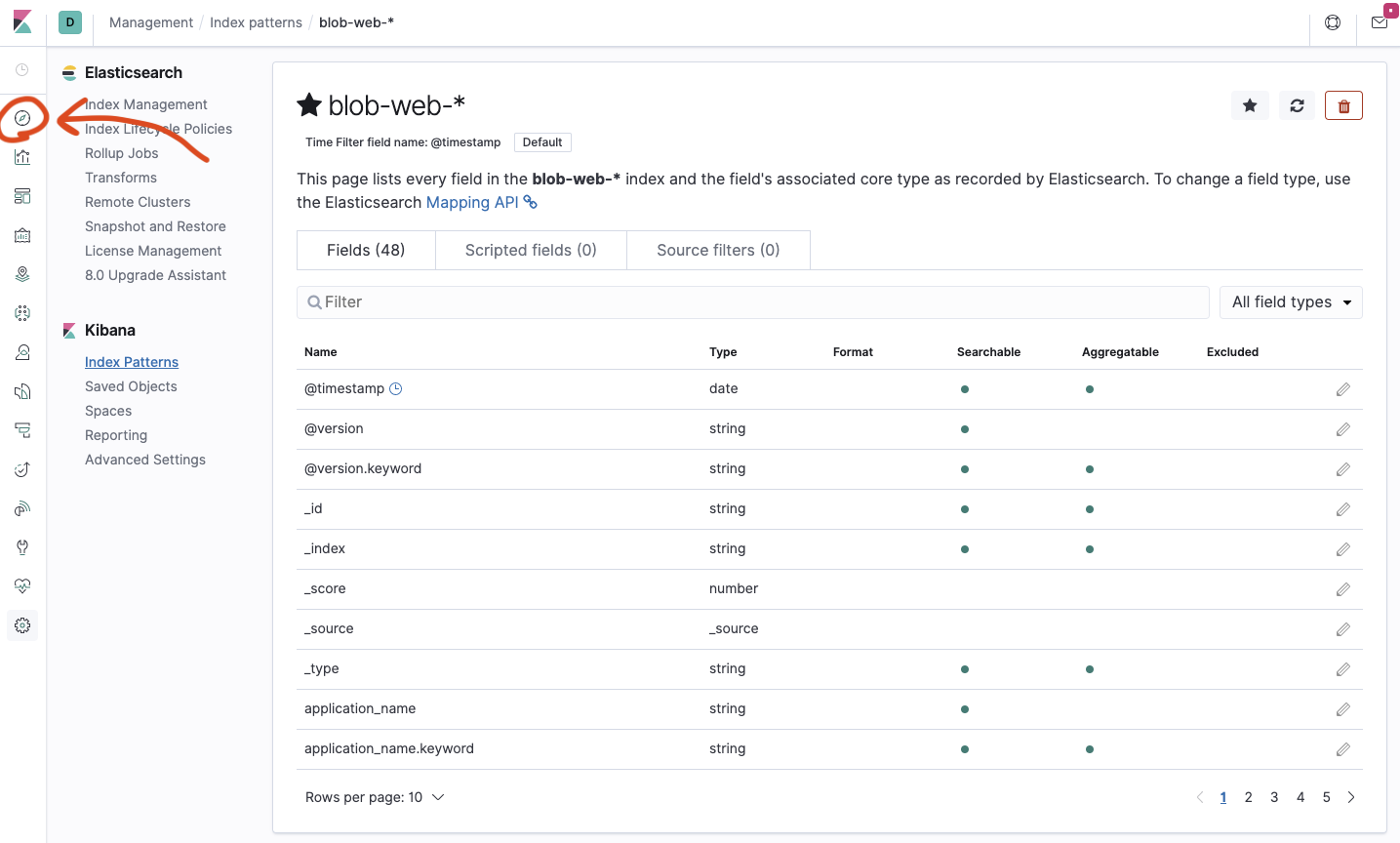Open the All field types dropdown

pos(1291,302)
